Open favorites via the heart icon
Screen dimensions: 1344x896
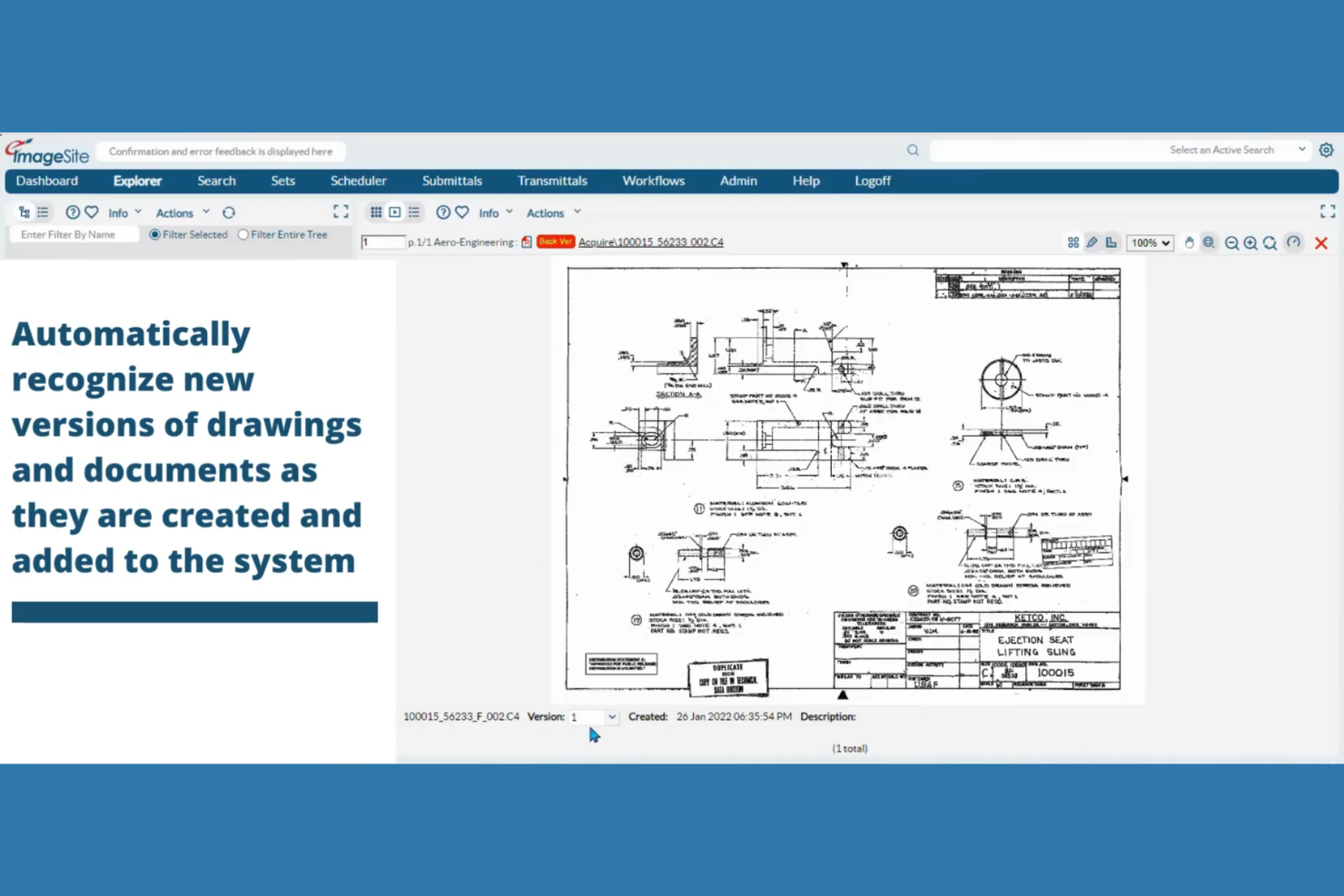(x=92, y=212)
